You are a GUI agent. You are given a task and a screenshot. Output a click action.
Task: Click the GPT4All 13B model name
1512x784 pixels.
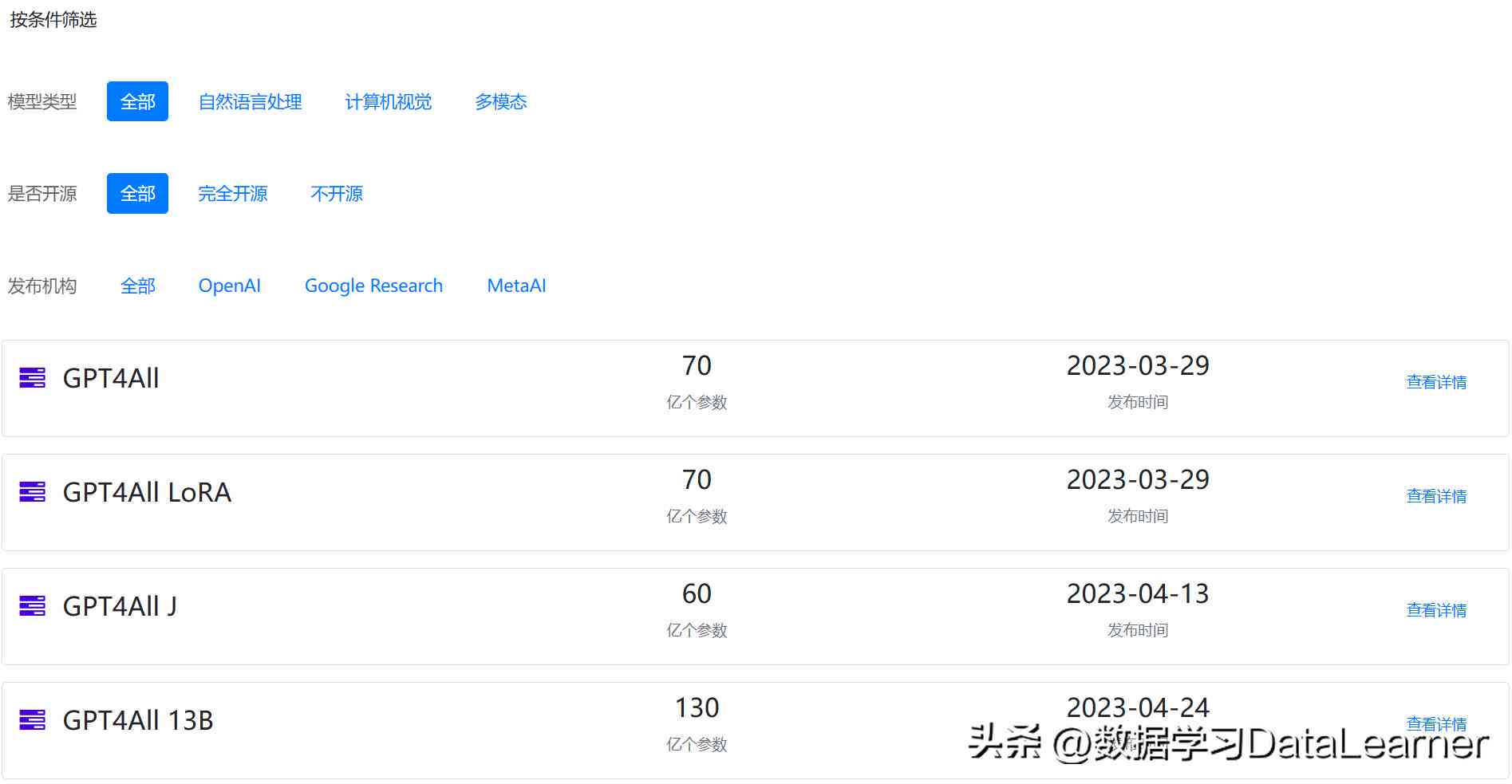click(x=138, y=720)
